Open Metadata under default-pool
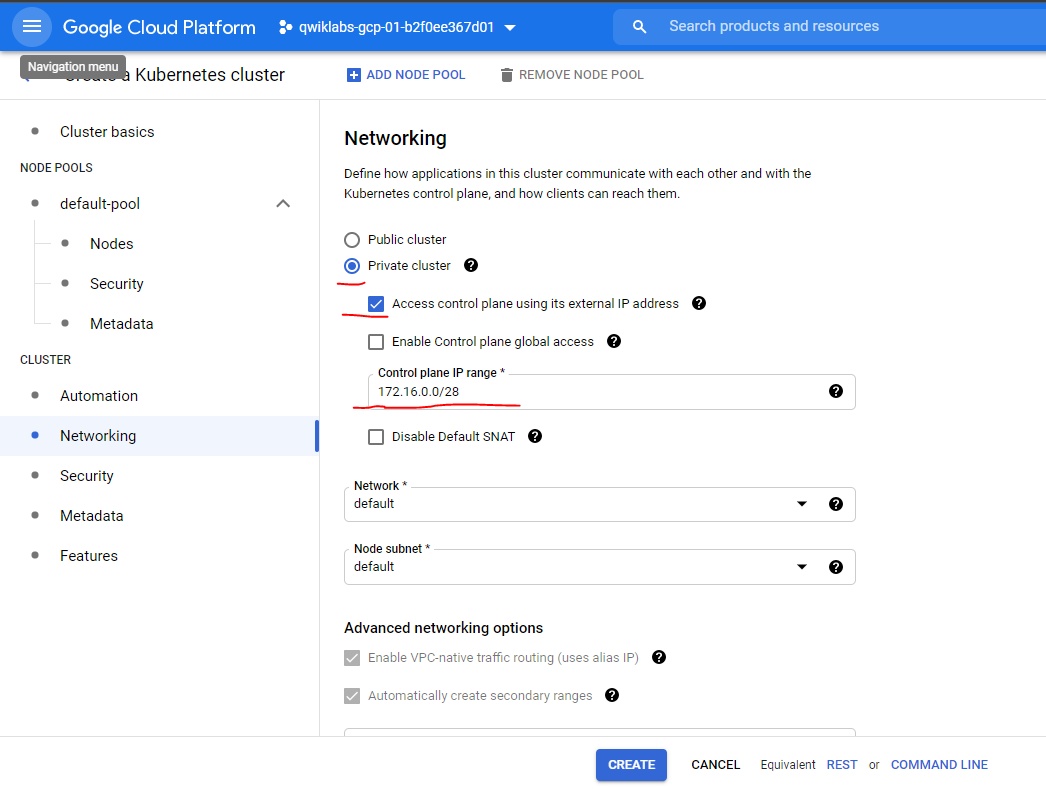The image size is (1046, 789). pyautogui.click(x=121, y=324)
